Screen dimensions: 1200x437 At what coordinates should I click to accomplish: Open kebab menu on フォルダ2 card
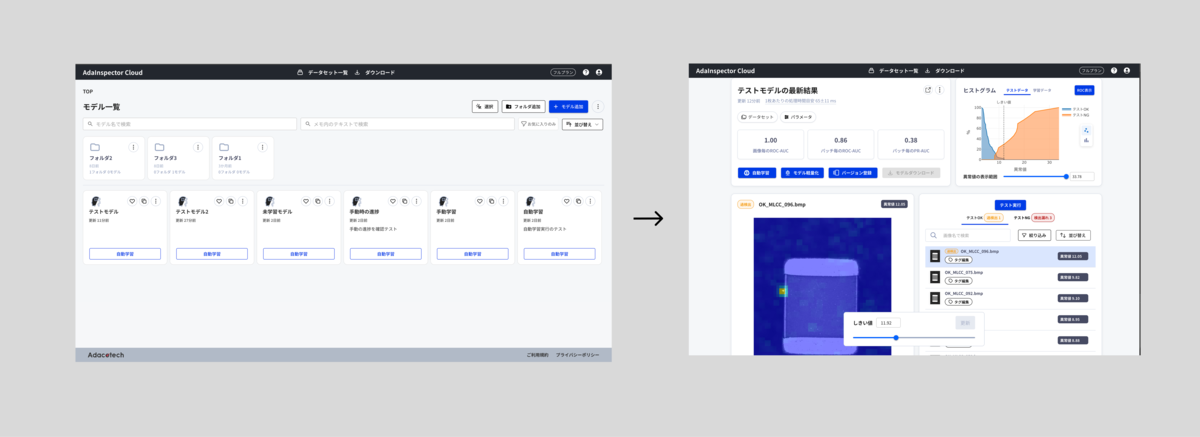pos(133,147)
